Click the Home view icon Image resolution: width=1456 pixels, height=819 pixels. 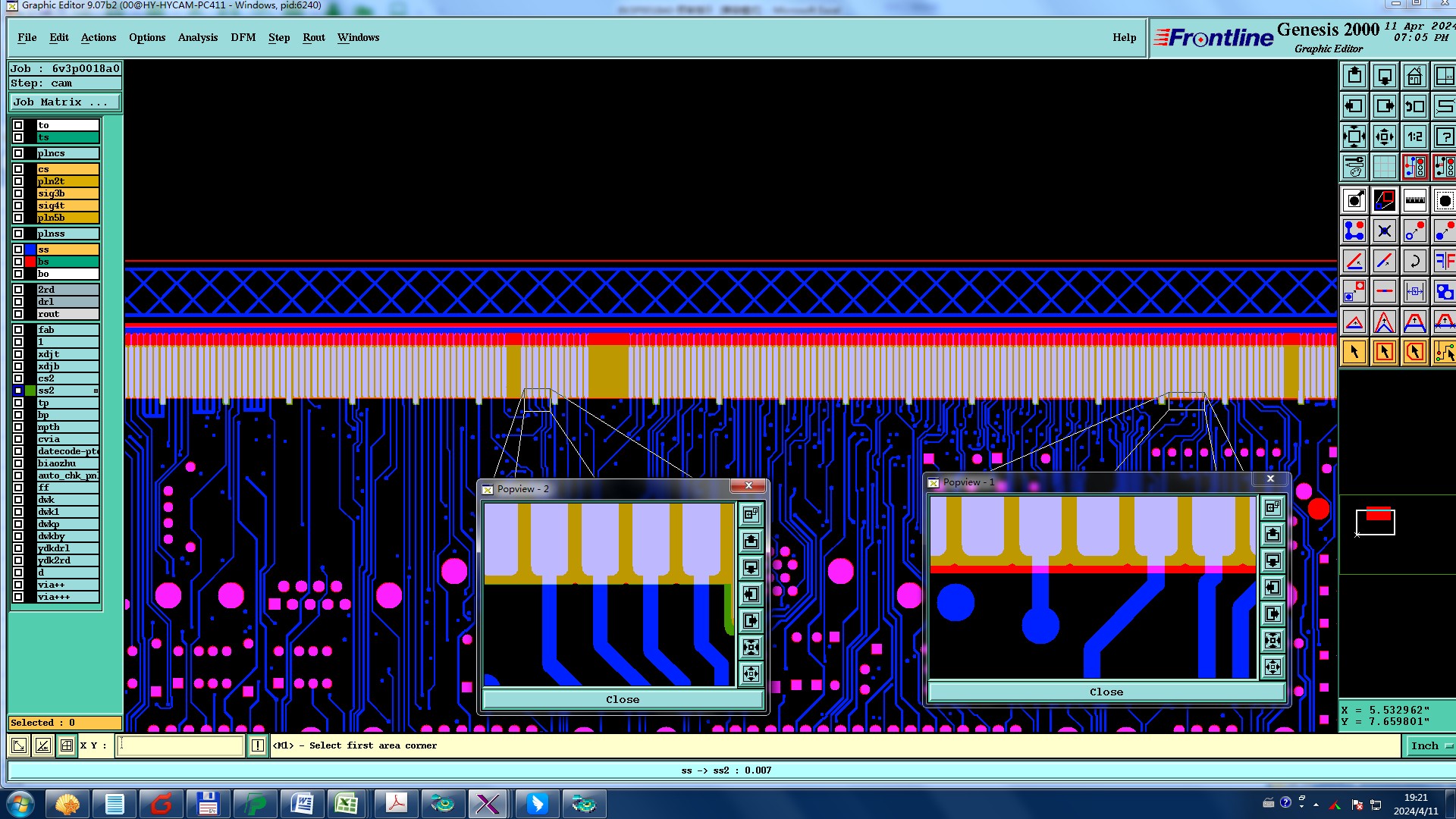point(1414,77)
